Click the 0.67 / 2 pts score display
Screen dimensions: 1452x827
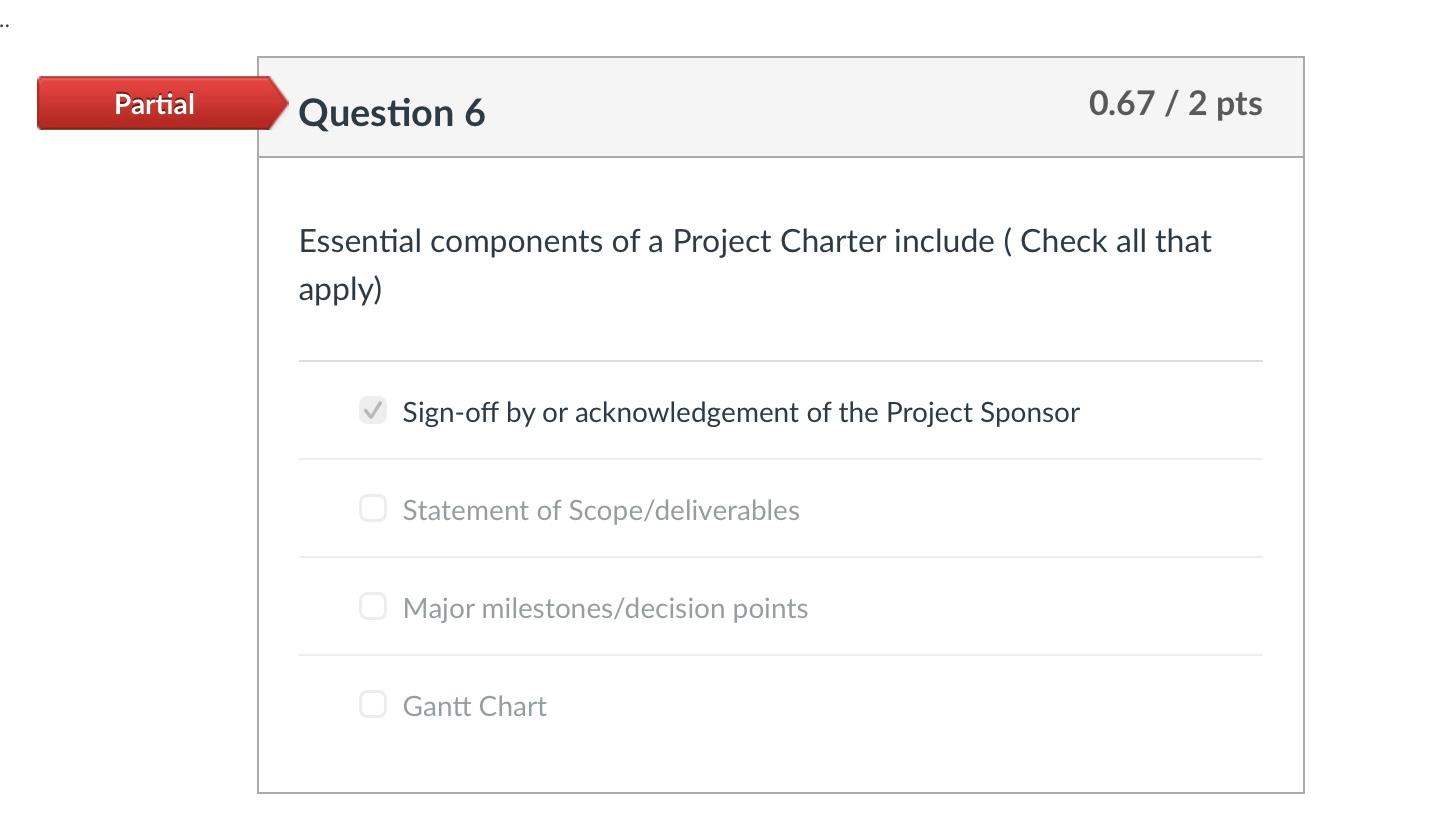pyautogui.click(x=1175, y=103)
